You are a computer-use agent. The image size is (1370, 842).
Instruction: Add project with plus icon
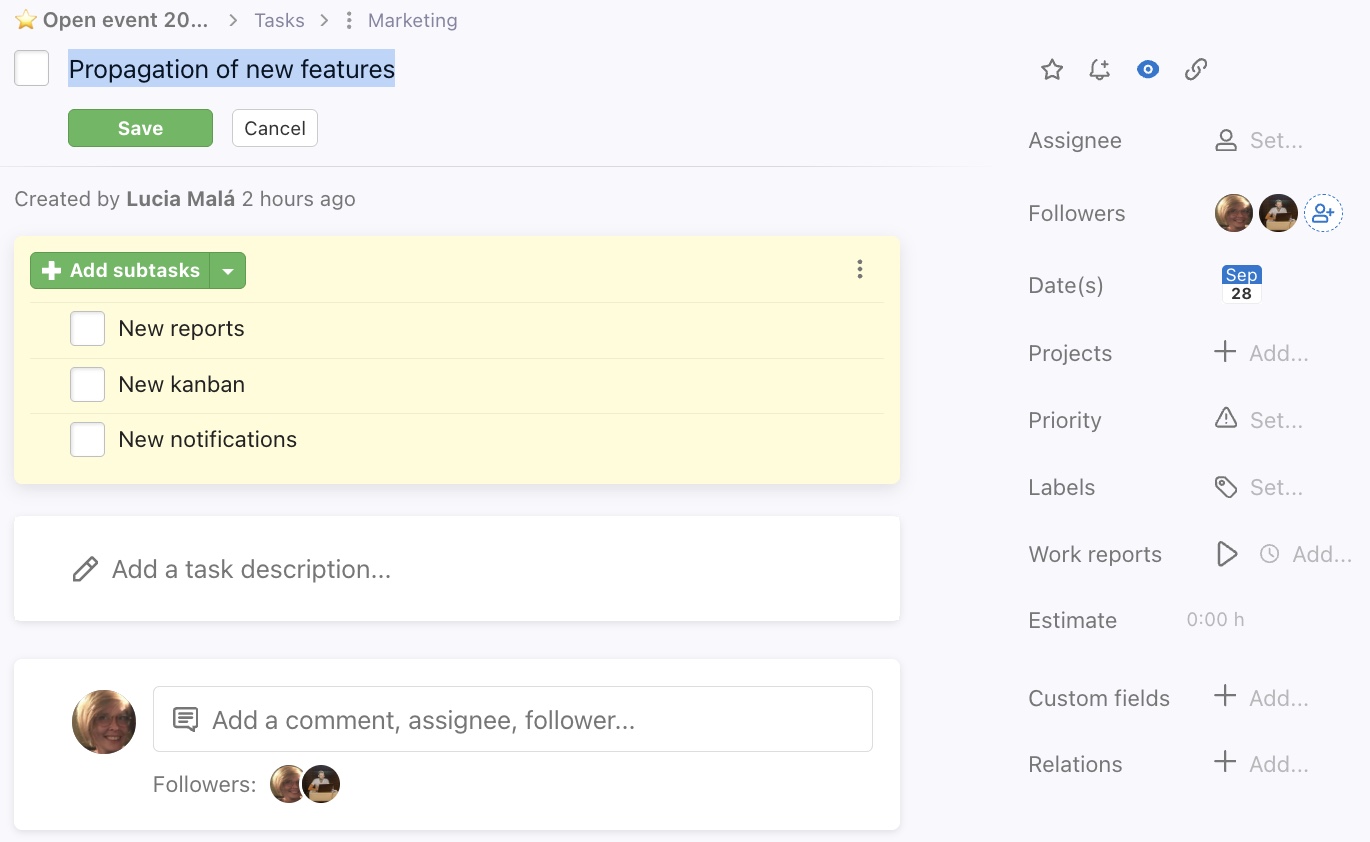pos(1225,352)
